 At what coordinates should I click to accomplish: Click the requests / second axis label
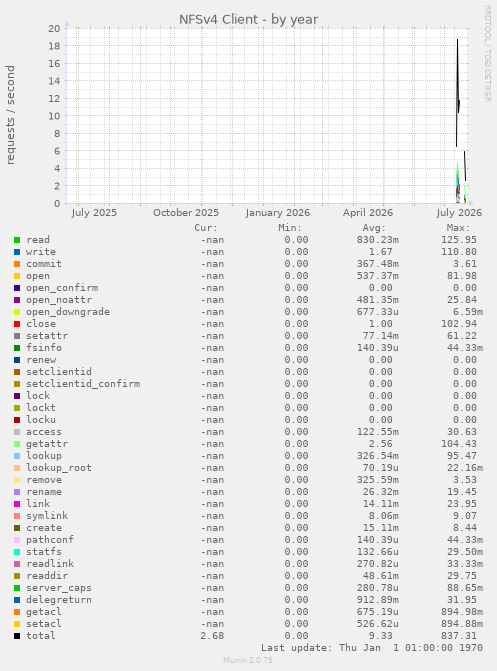coord(10,115)
